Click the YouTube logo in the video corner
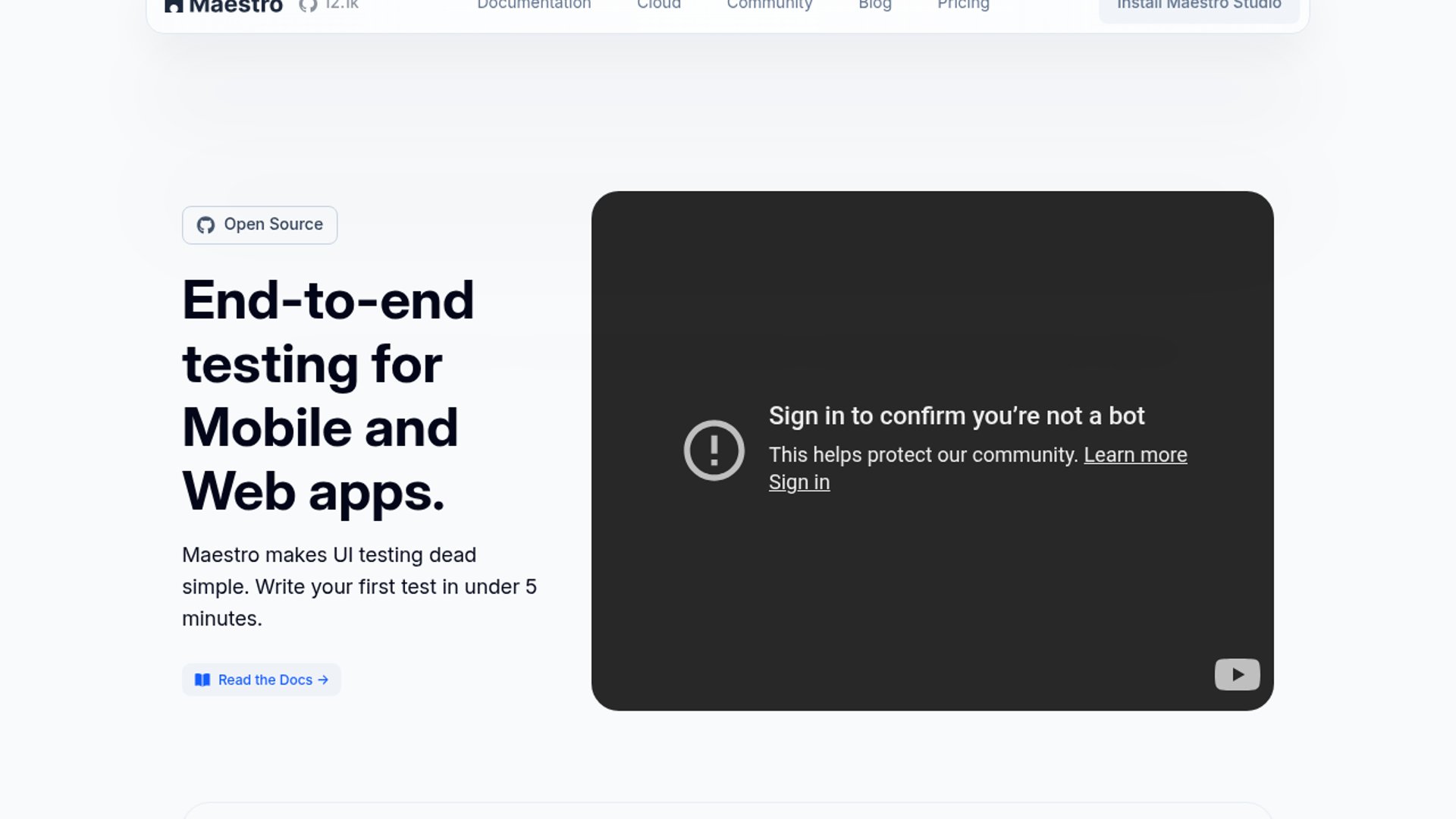Viewport: 1456px width, 819px height. point(1237,674)
